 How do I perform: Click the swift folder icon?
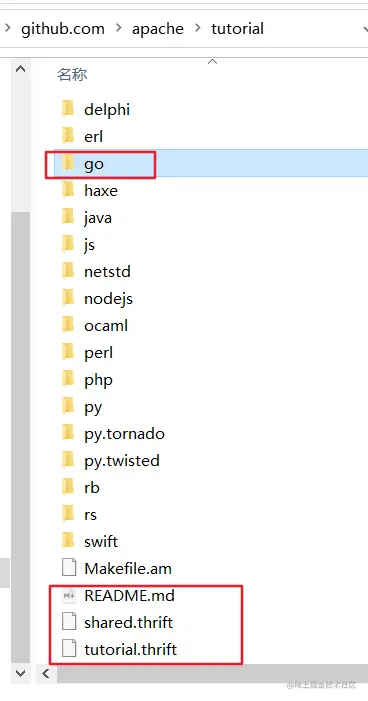[x=68, y=541]
